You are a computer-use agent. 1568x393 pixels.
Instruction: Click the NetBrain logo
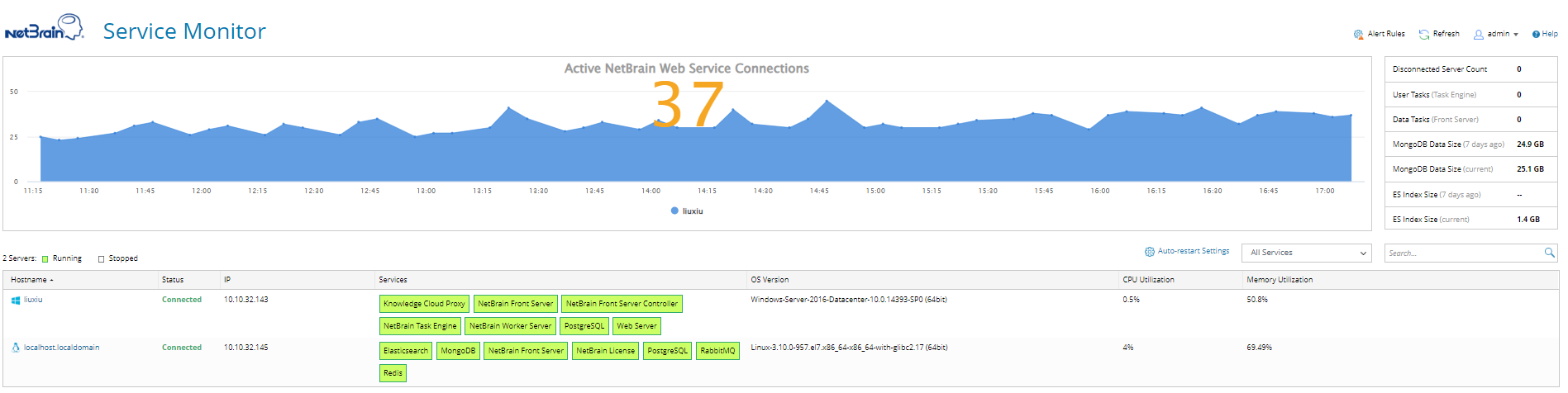pyautogui.click(x=44, y=27)
